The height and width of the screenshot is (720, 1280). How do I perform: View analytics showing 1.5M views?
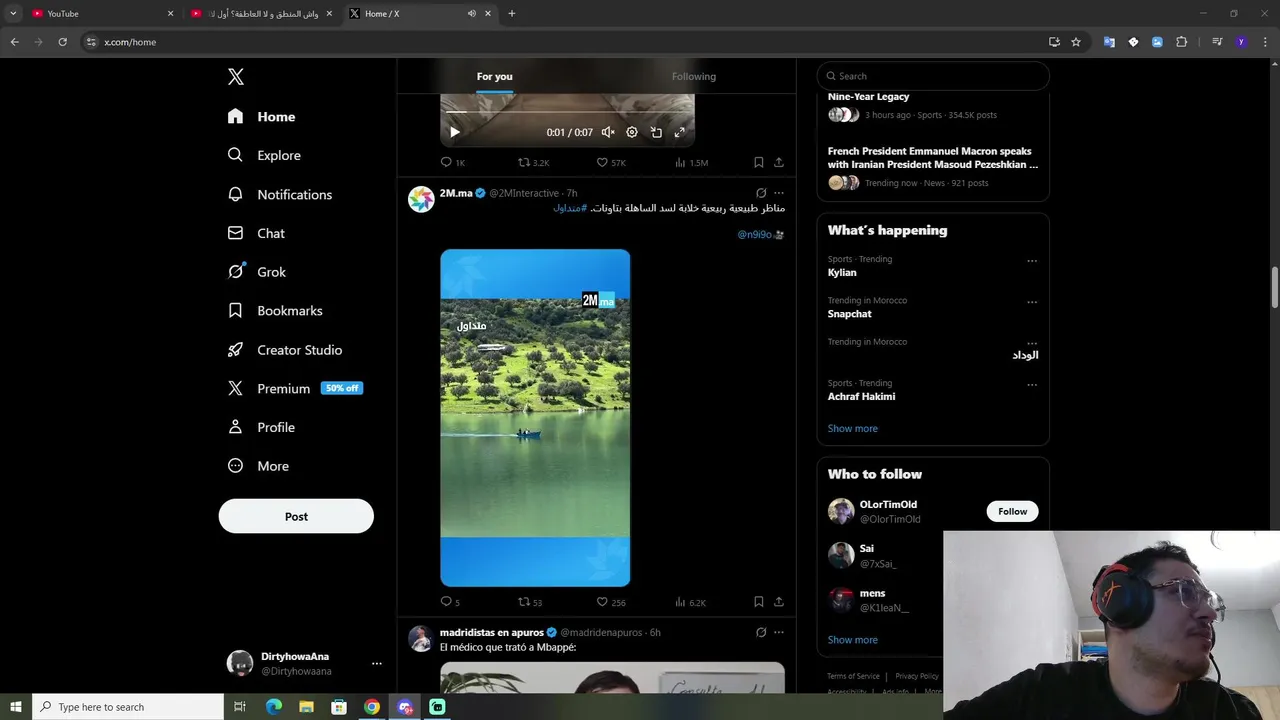click(691, 162)
